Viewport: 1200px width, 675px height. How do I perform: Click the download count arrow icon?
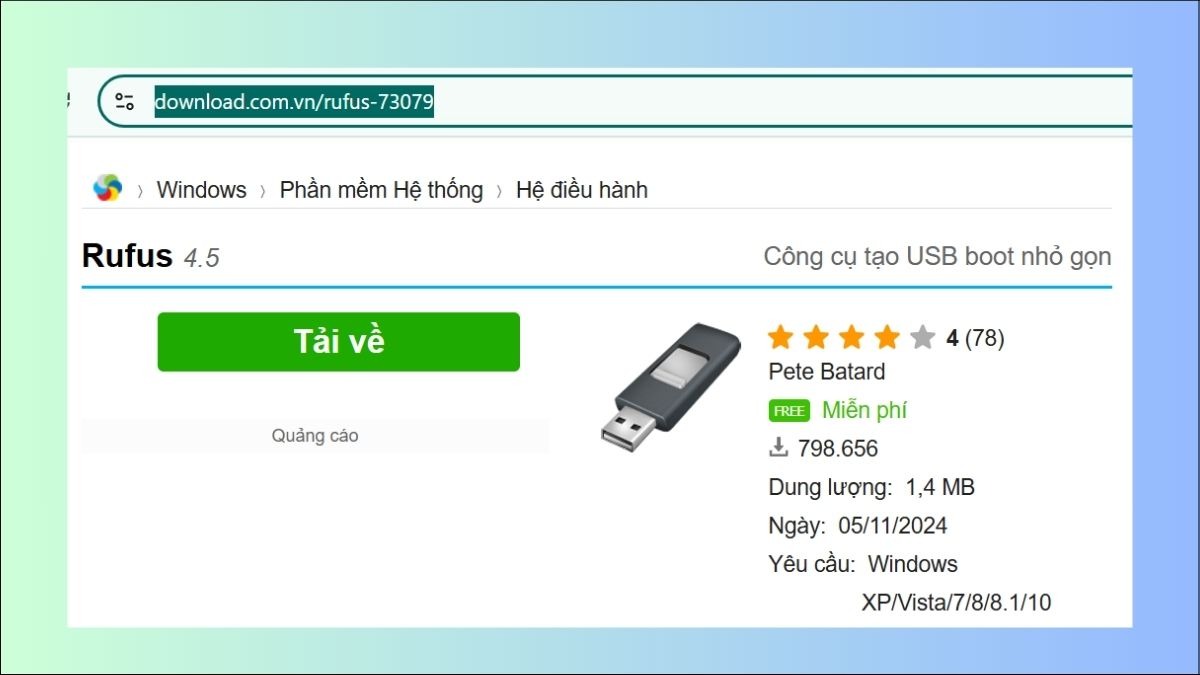click(x=778, y=448)
